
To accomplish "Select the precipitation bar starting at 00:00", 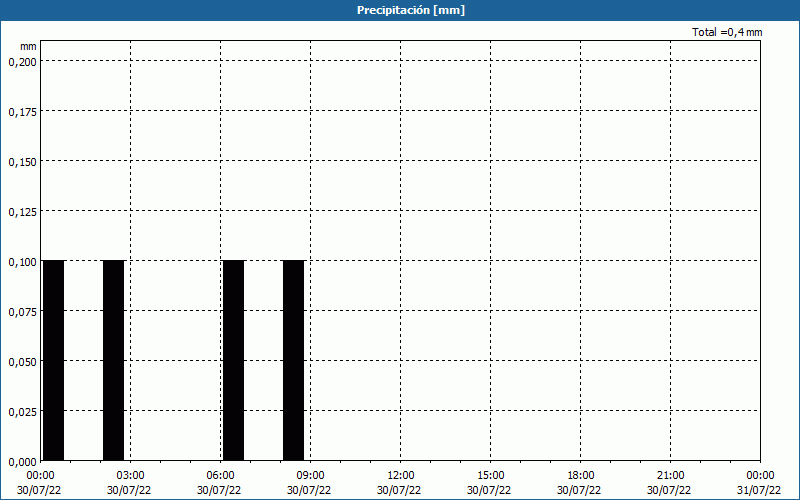I will [x=53, y=360].
